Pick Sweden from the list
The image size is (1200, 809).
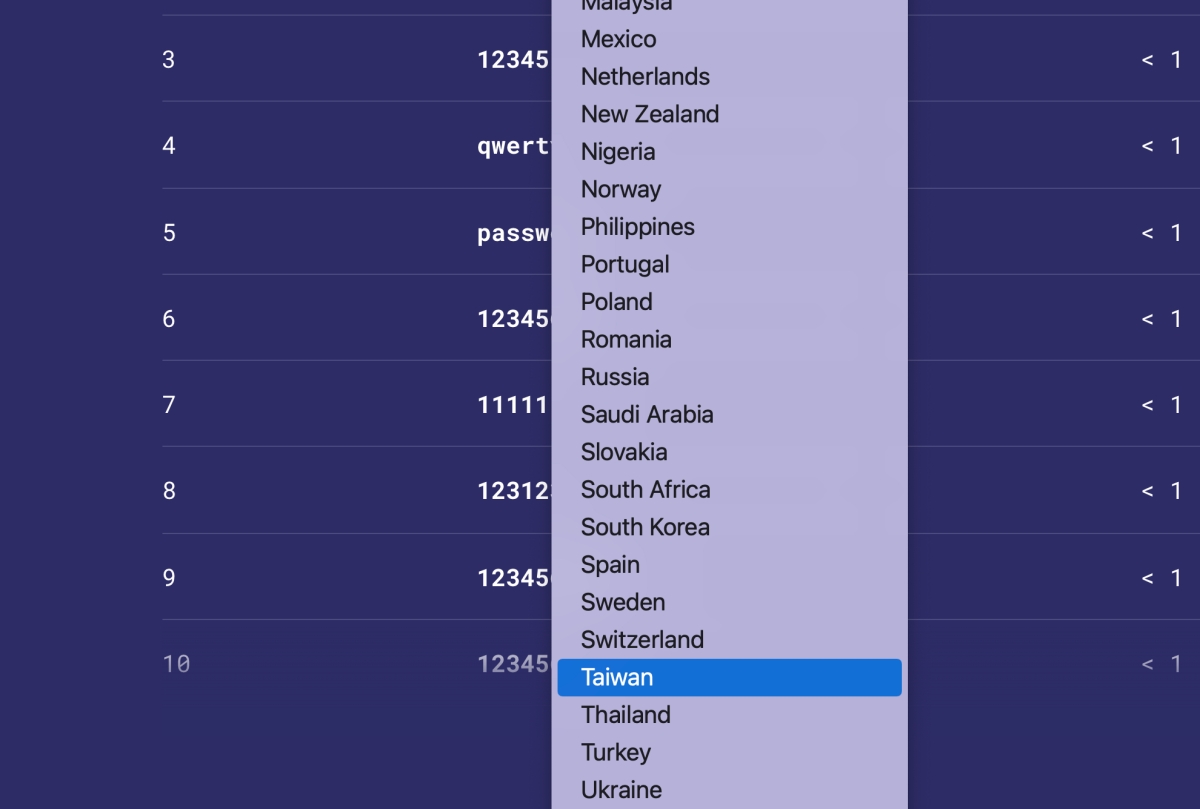(623, 602)
